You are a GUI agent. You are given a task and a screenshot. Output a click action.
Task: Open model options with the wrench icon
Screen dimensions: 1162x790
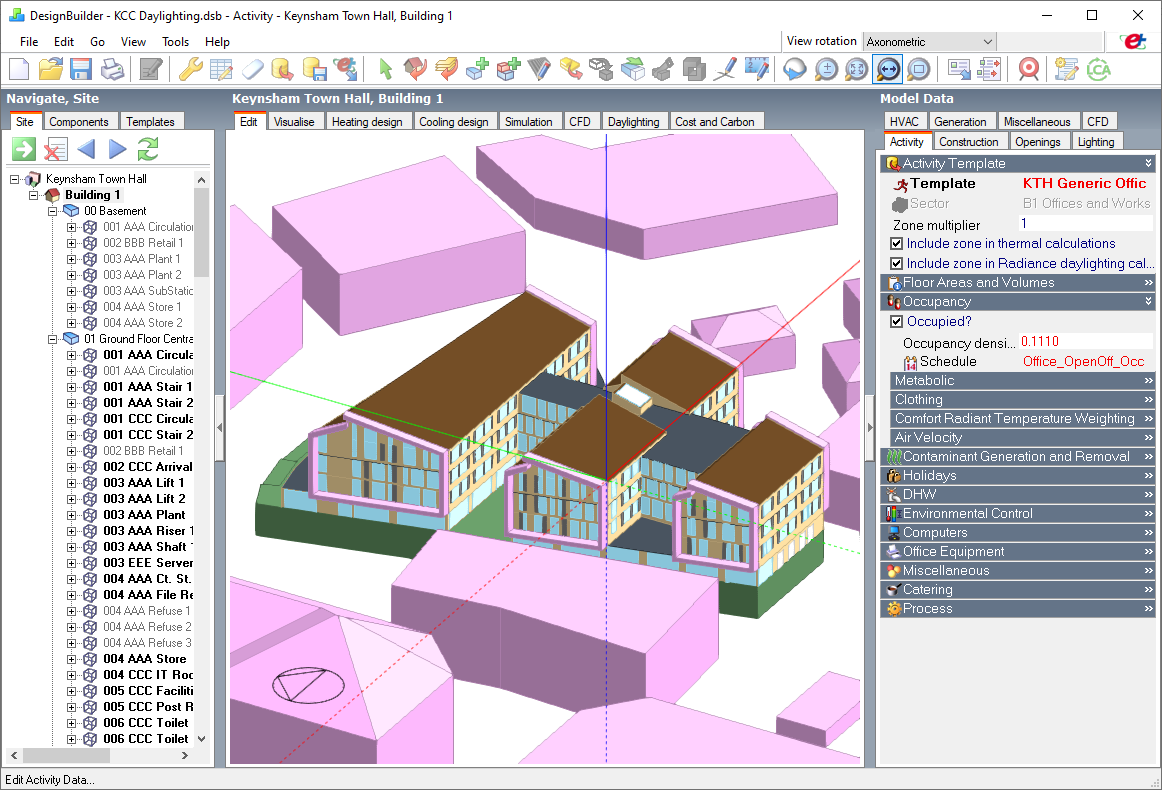coord(190,69)
